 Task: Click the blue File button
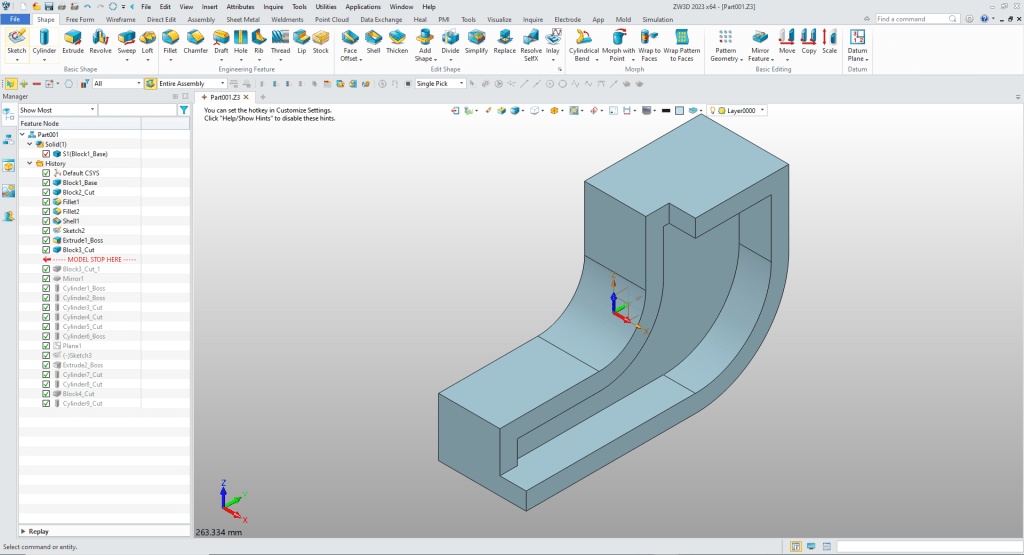[16, 19]
